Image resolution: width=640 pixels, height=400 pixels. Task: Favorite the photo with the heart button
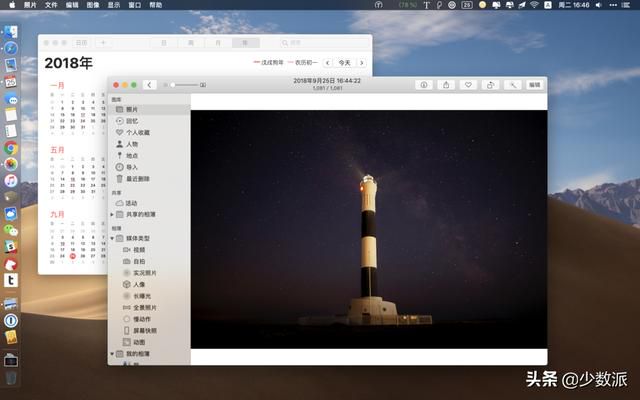468,85
